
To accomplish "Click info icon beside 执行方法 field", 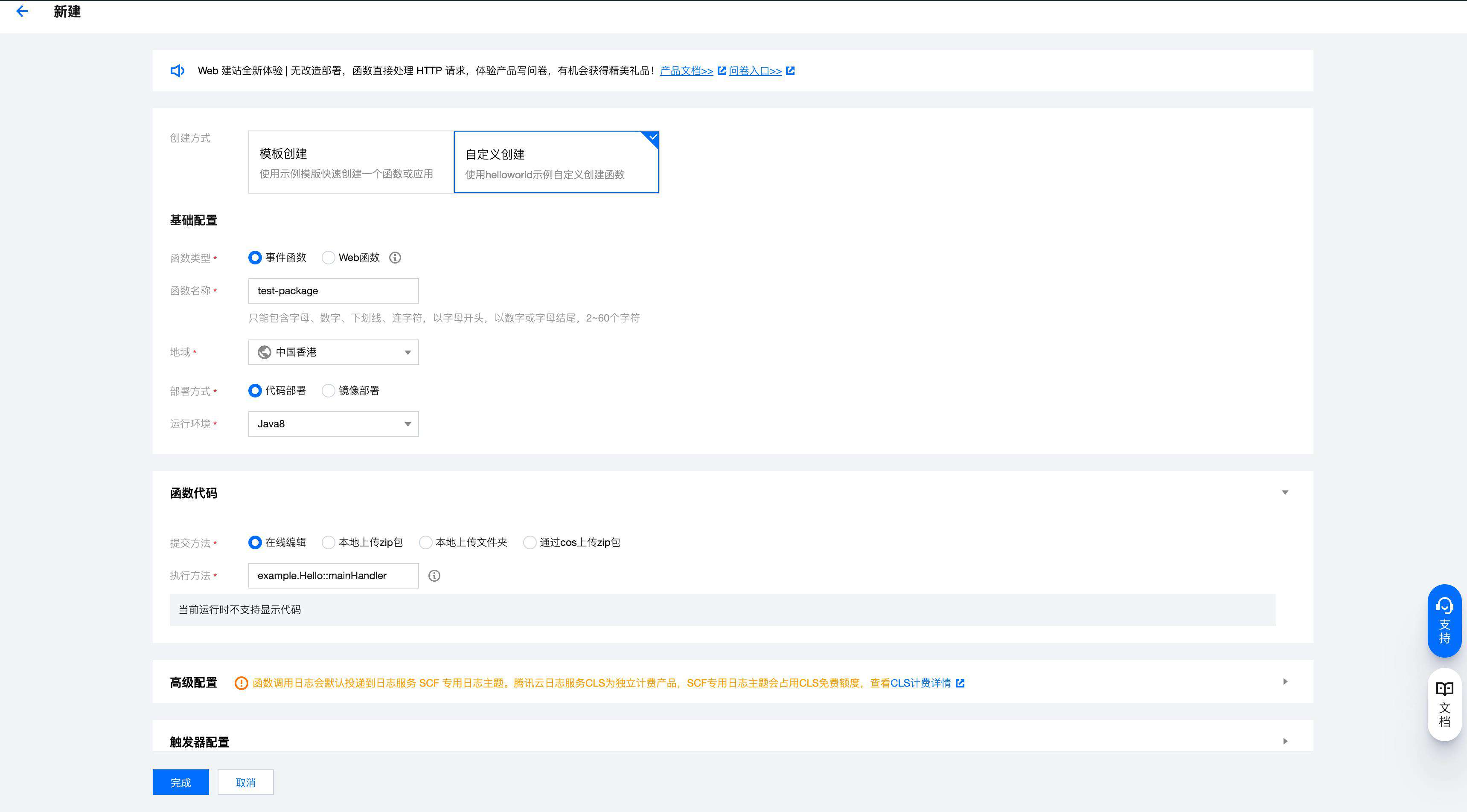I will click(434, 576).
